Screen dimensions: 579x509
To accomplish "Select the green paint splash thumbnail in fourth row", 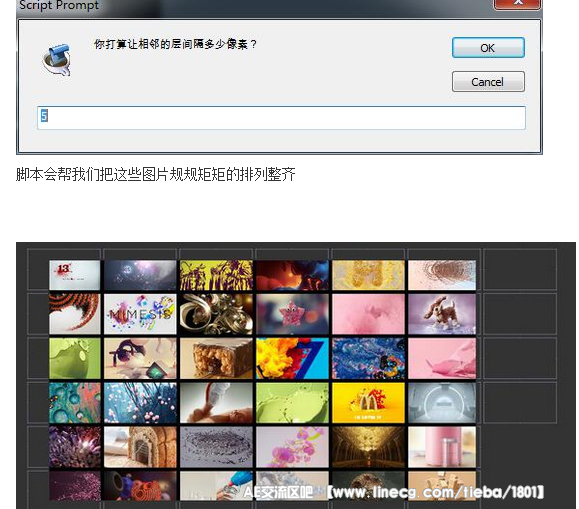I will pyautogui.click(x=292, y=403).
